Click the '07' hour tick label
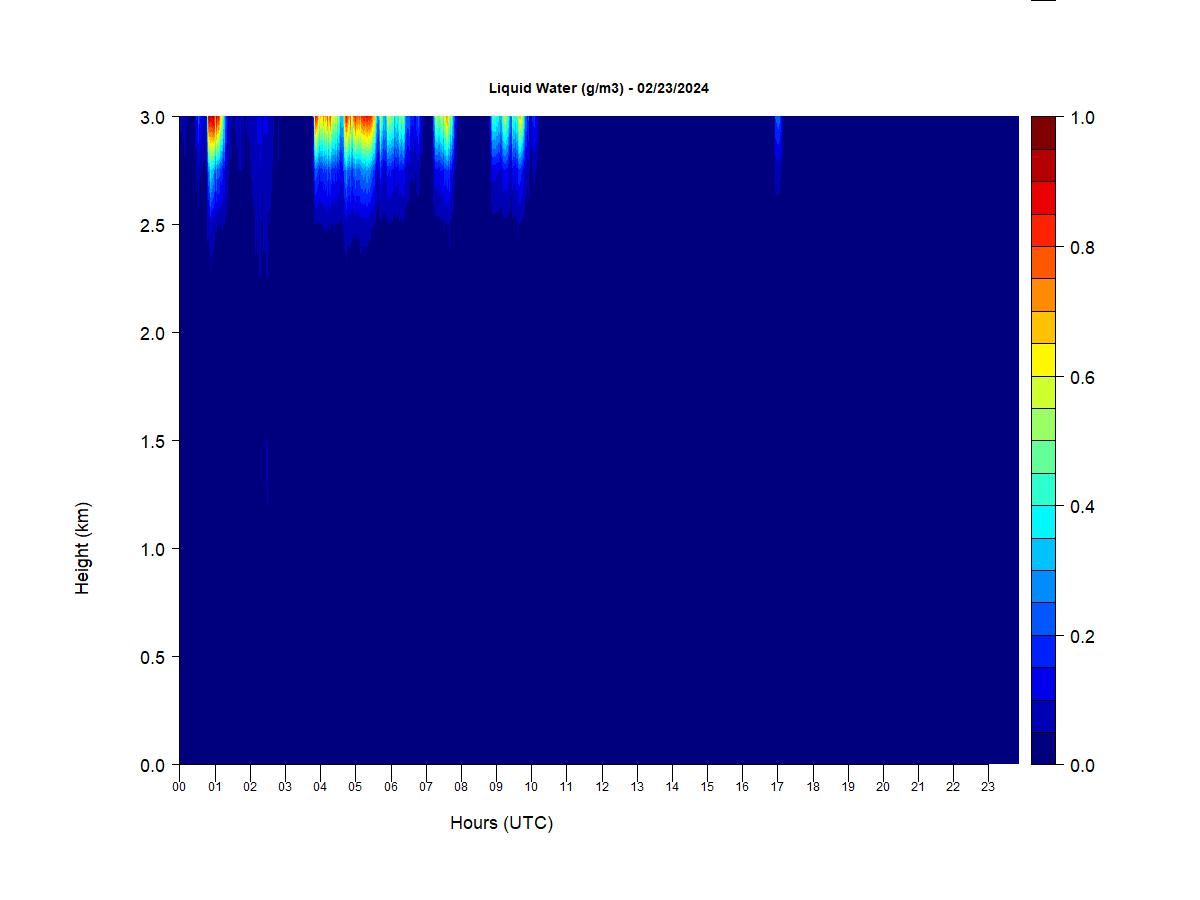 pyautogui.click(x=426, y=787)
